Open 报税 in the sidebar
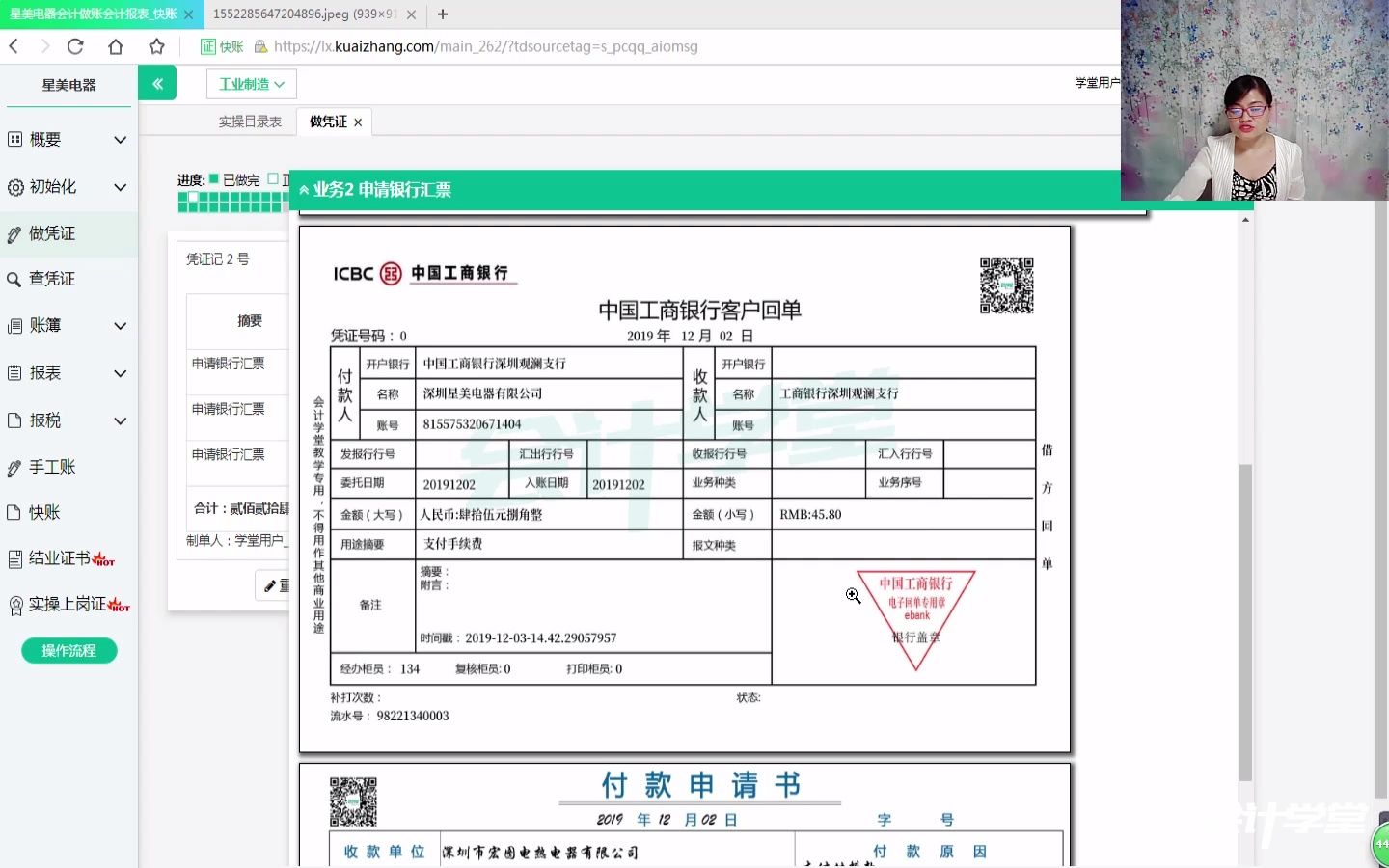 click(45, 420)
